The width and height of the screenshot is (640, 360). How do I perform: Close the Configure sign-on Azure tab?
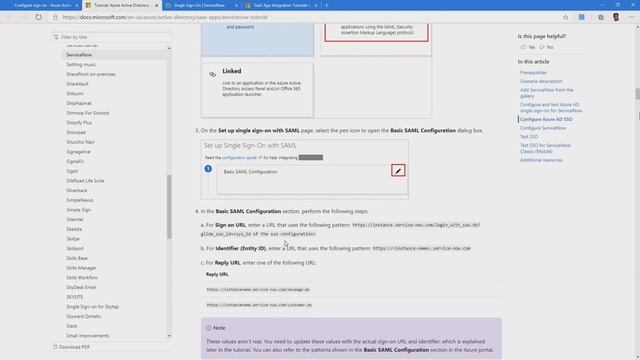click(x=77, y=5)
